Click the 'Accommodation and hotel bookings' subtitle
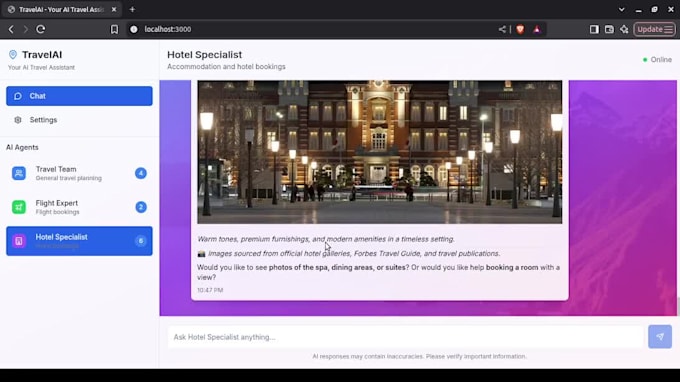The width and height of the screenshot is (680, 382). tap(226, 67)
